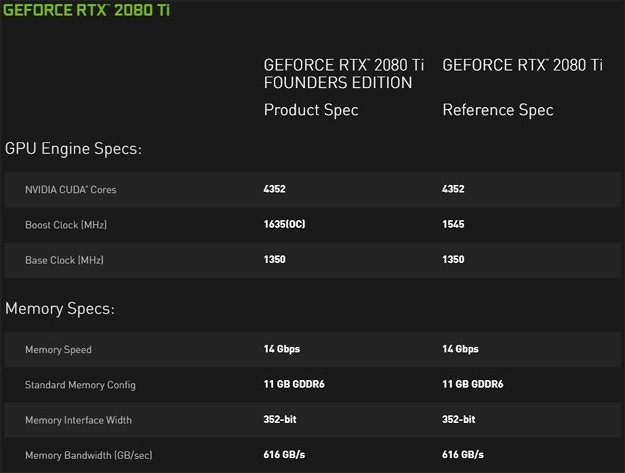Select Founders Edition base clock 1350
Viewport: 625px width, 473px height.
point(274,259)
